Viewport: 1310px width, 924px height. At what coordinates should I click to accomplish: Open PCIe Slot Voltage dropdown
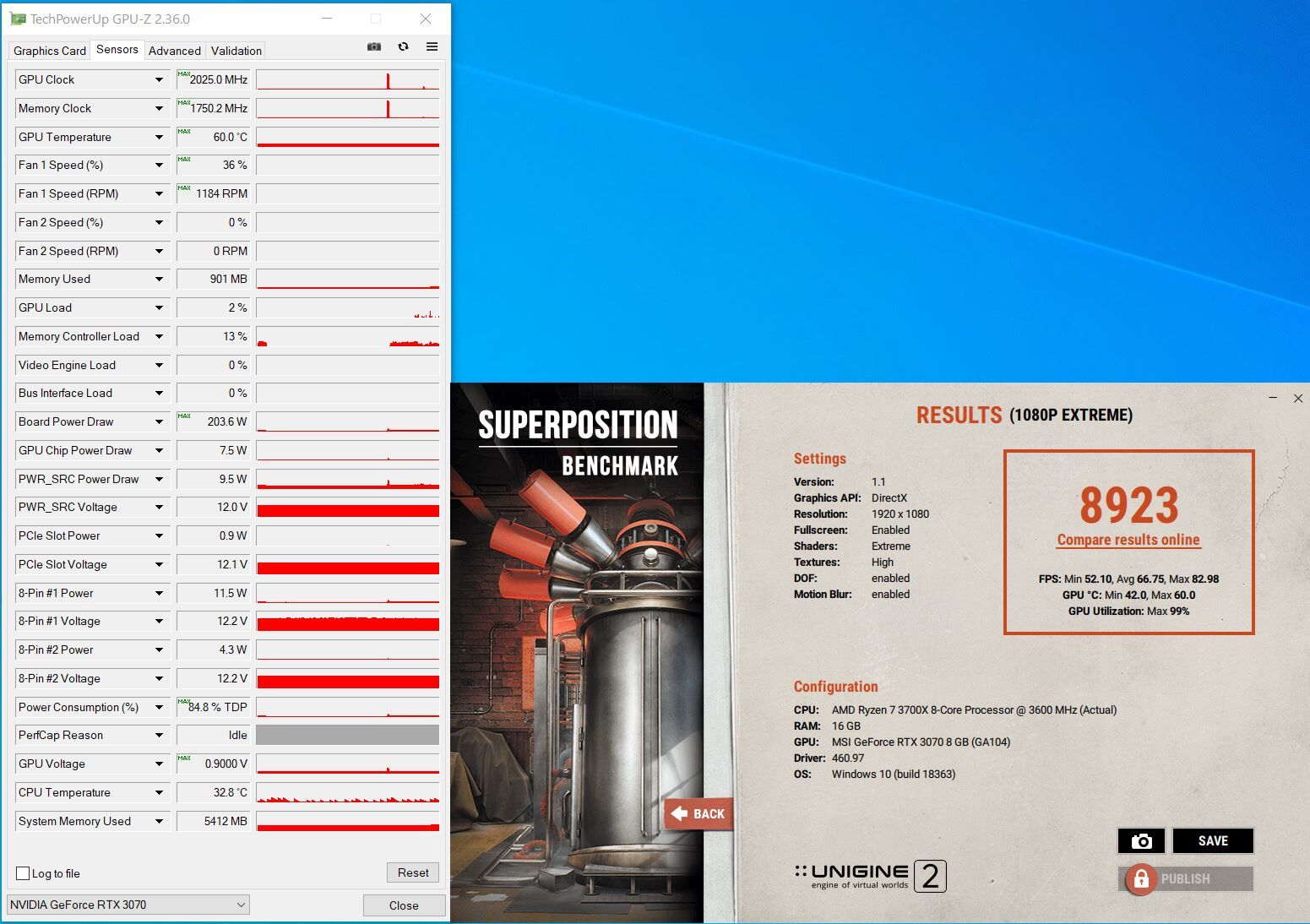tap(159, 564)
